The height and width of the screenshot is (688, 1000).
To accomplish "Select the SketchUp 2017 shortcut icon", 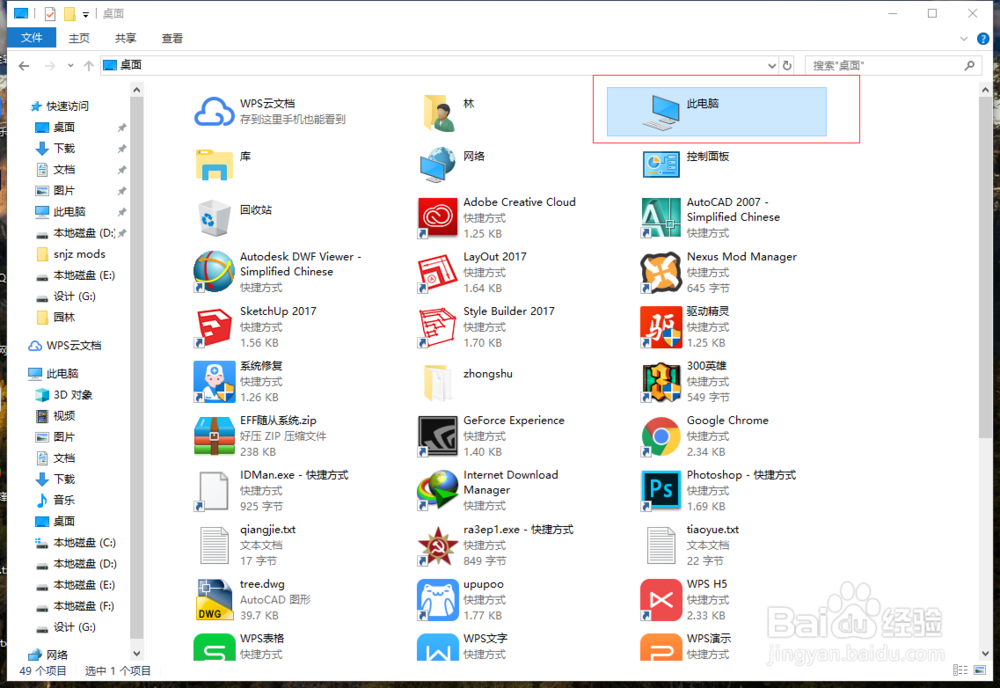I will (x=214, y=327).
